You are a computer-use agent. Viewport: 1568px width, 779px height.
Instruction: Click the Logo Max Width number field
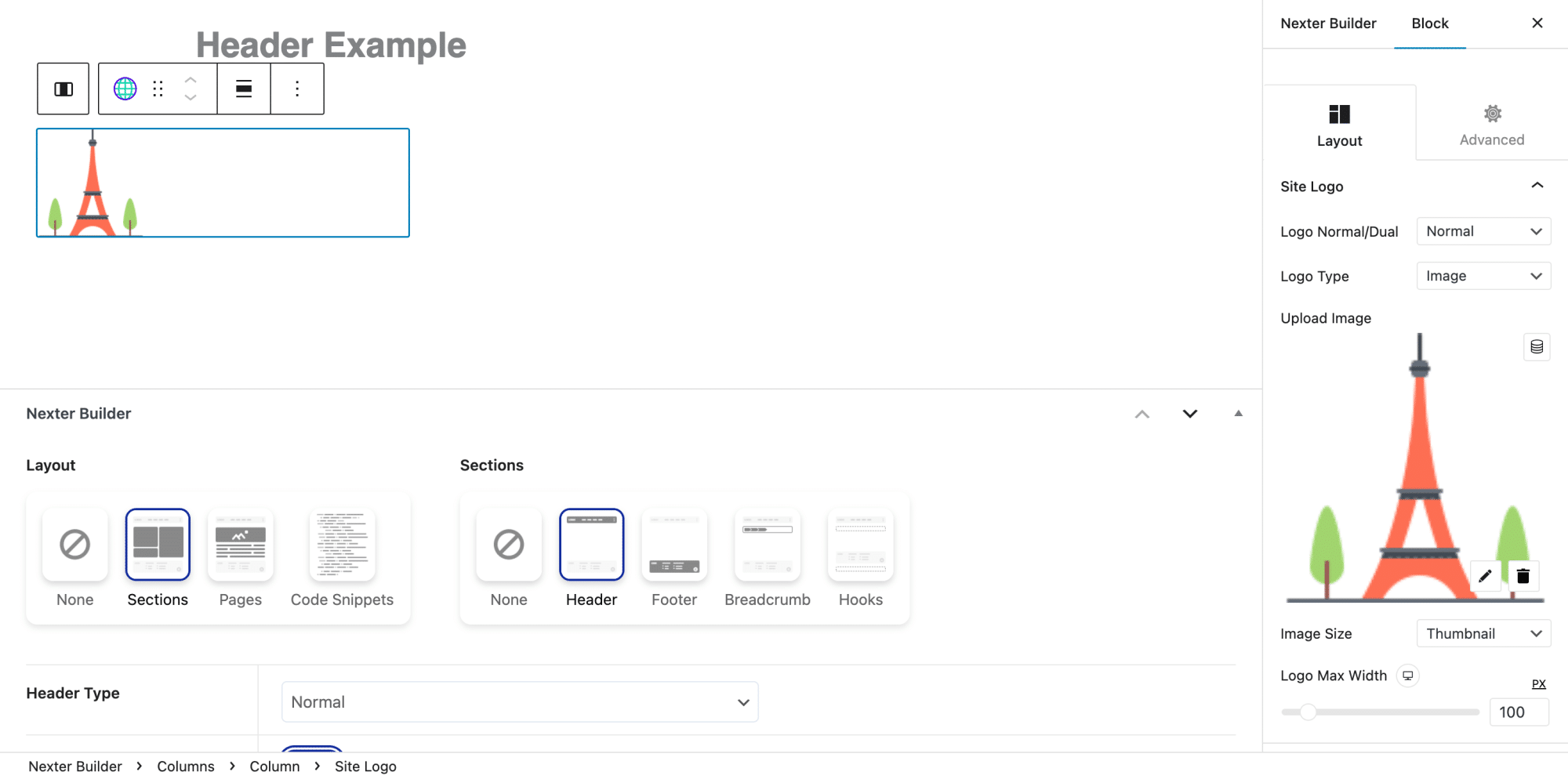coord(1519,712)
